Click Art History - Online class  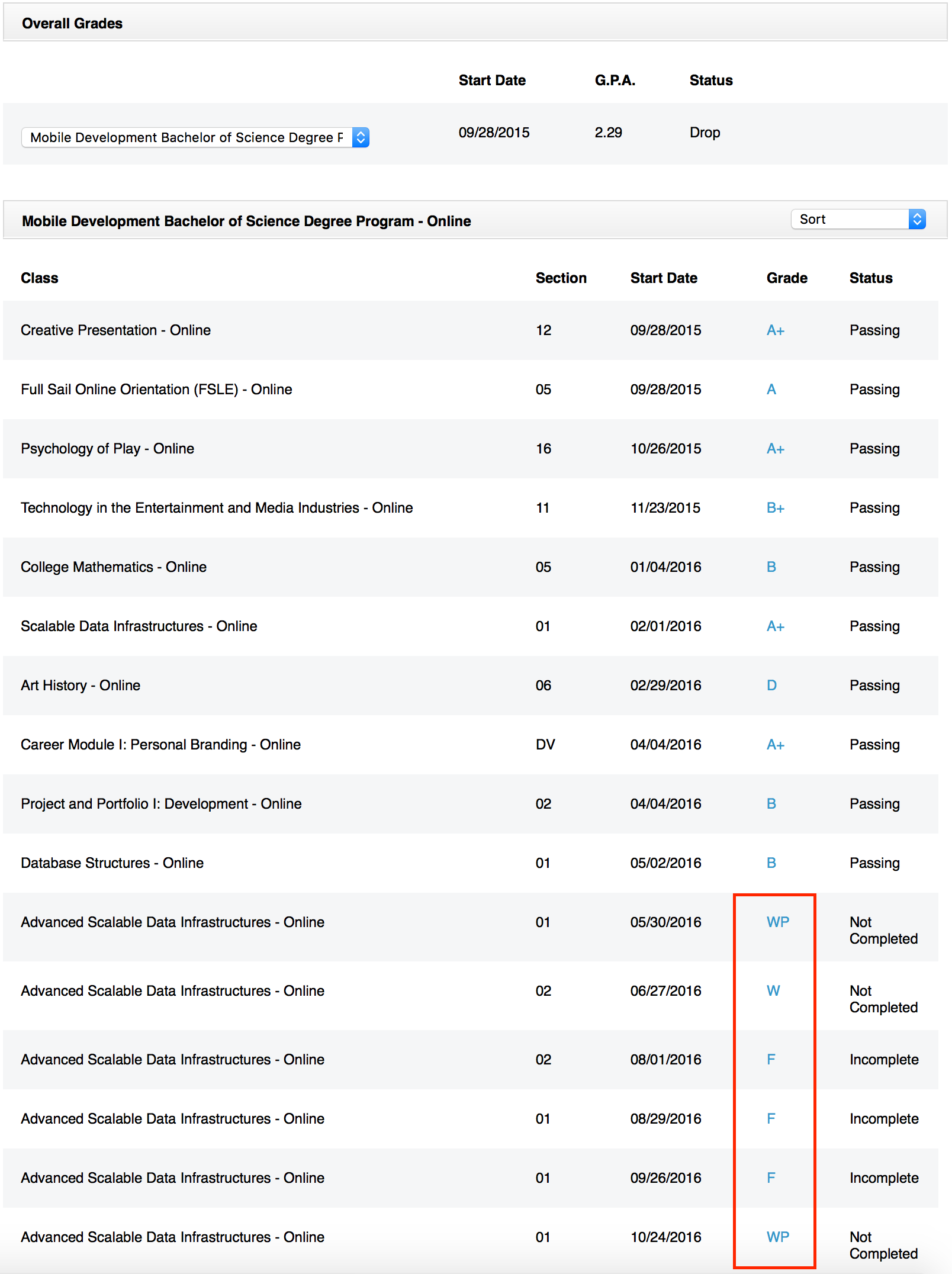pyautogui.click(x=81, y=686)
